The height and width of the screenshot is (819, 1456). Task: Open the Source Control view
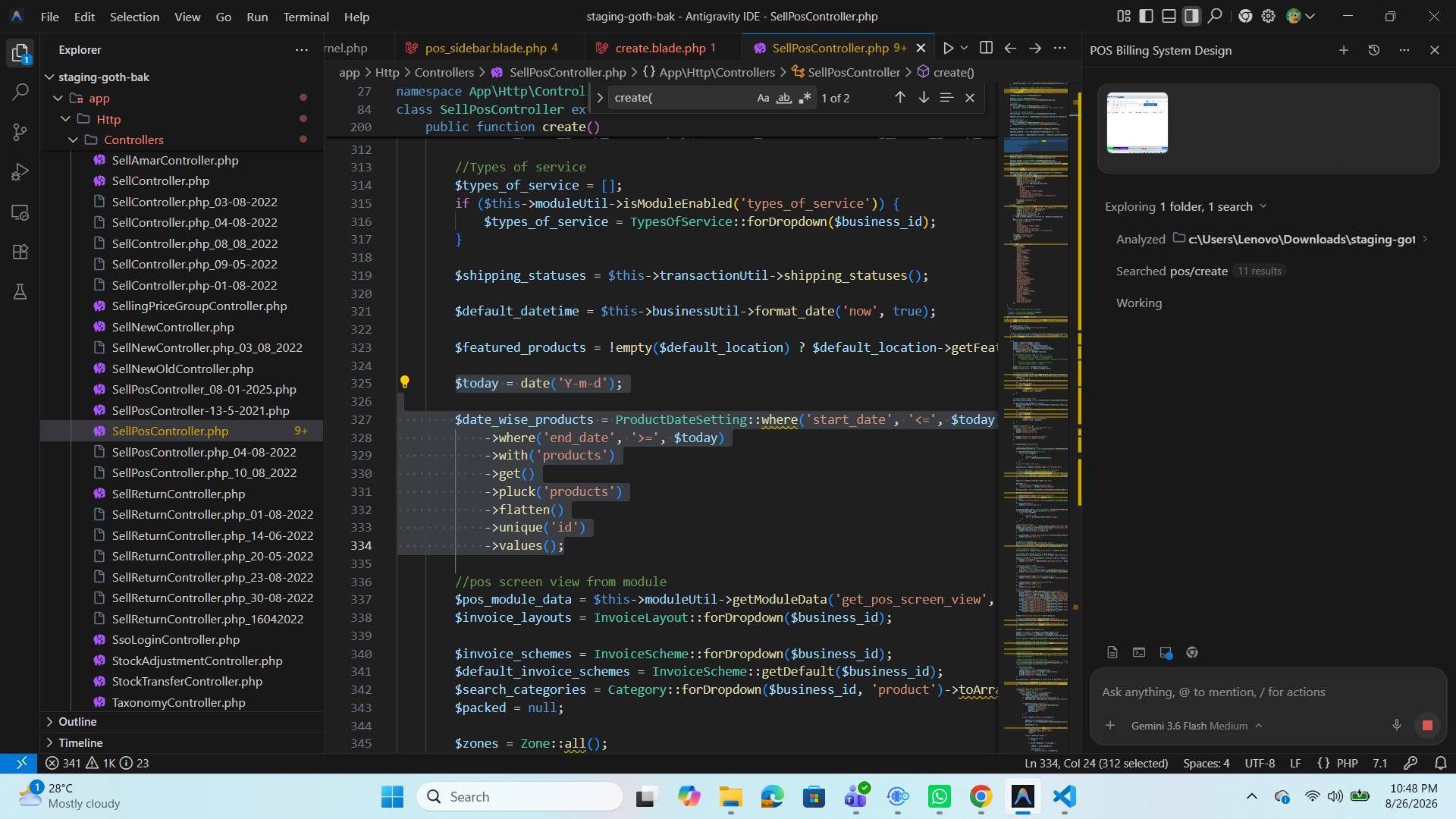pyautogui.click(x=20, y=132)
